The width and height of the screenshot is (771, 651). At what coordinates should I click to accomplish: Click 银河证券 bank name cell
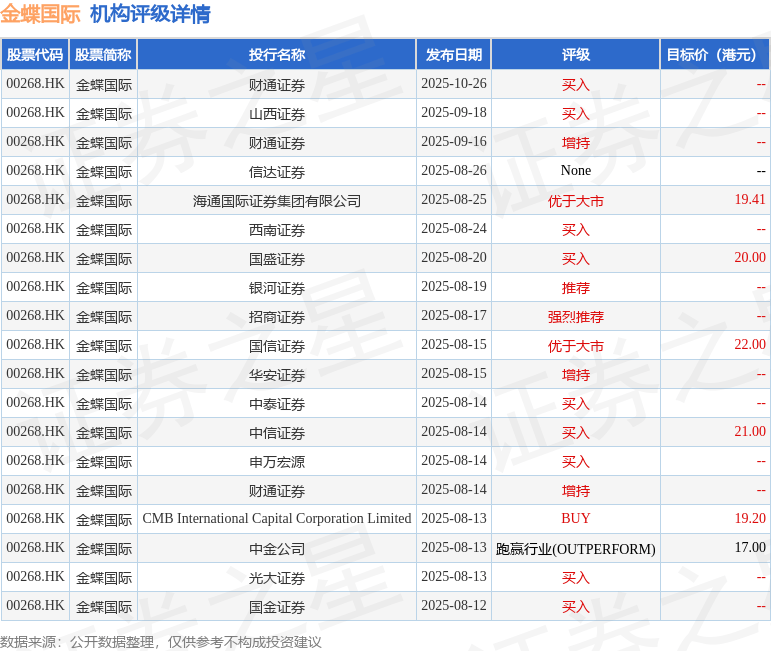277,288
